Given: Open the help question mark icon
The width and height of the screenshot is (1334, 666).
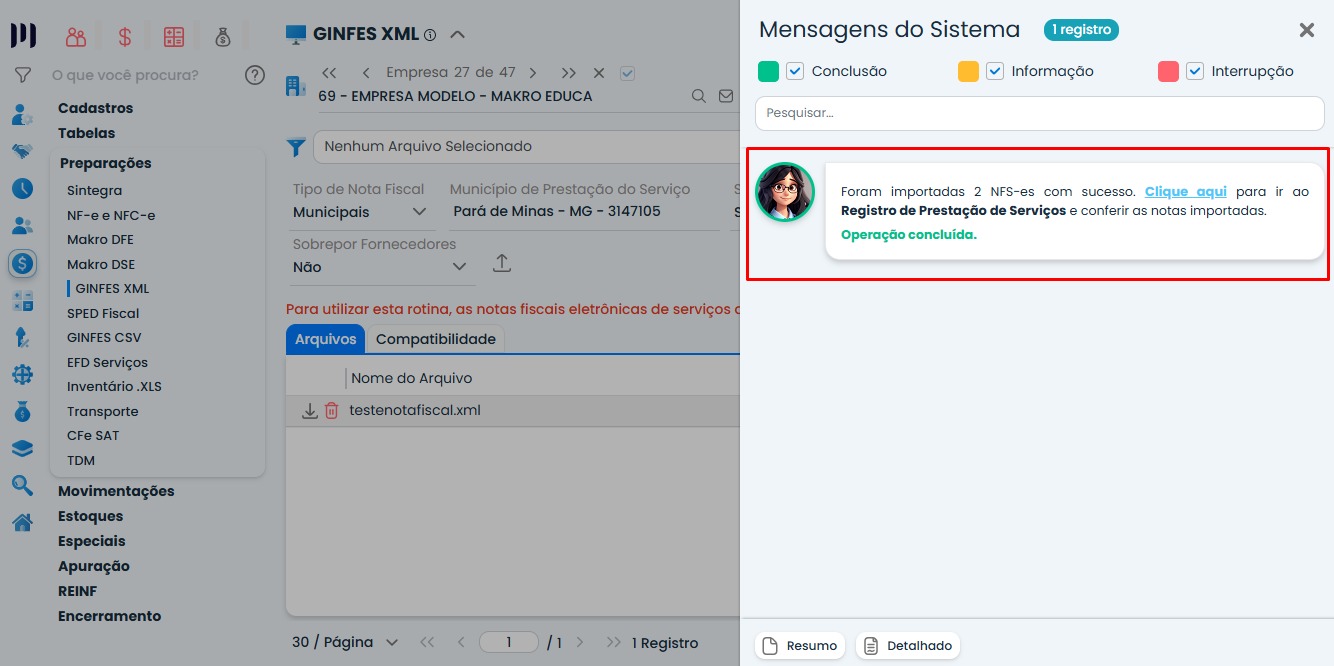Looking at the screenshot, I should tap(255, 75).
